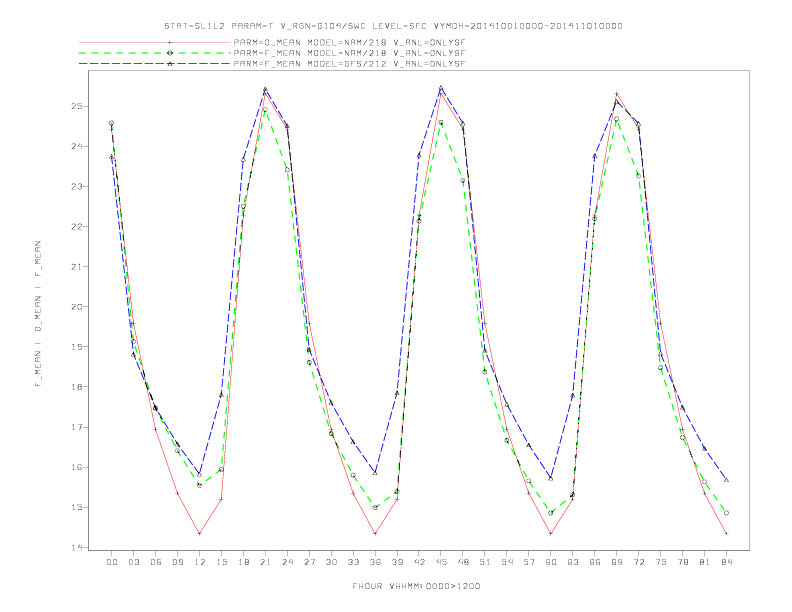Screen dimensions: 792x612
Task: Click the red solid line sample in legend
Action: point(155,42)
